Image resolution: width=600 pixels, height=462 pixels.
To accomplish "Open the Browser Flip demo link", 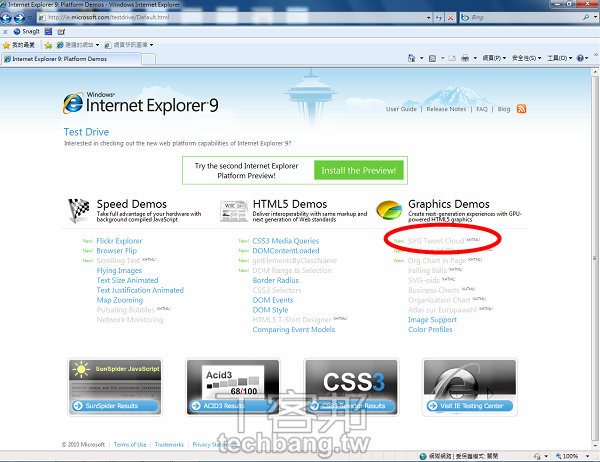I will [x=116, y=251].
